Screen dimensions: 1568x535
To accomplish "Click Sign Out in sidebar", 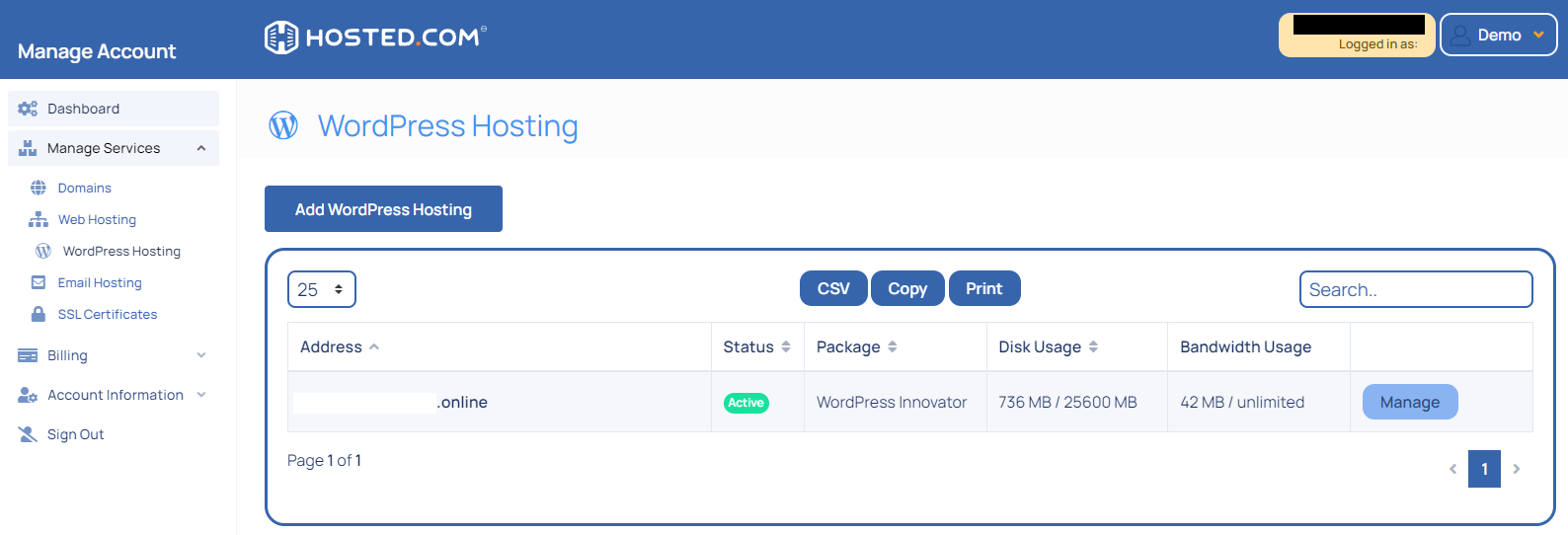I will pyautogui.click(x=75, y=434).
